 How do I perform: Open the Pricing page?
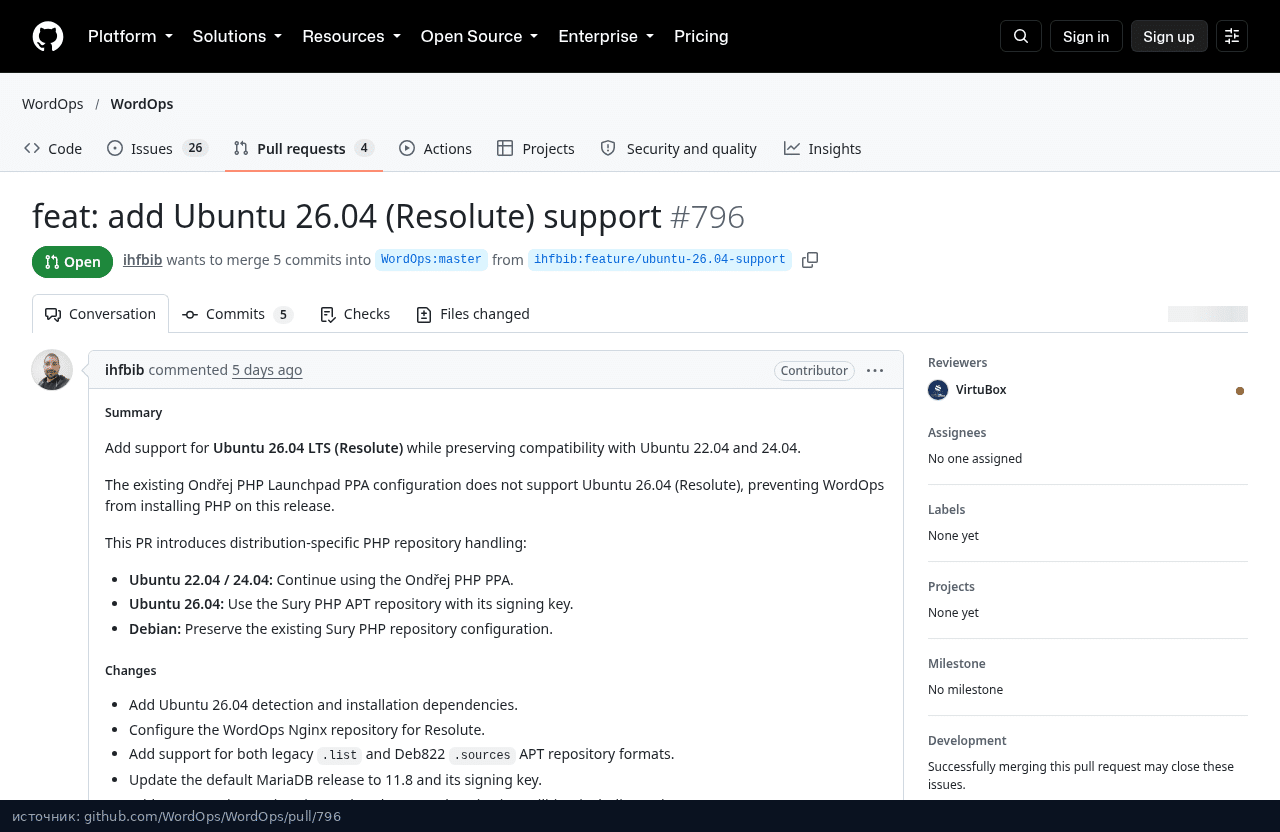click(x=701, y=36)
